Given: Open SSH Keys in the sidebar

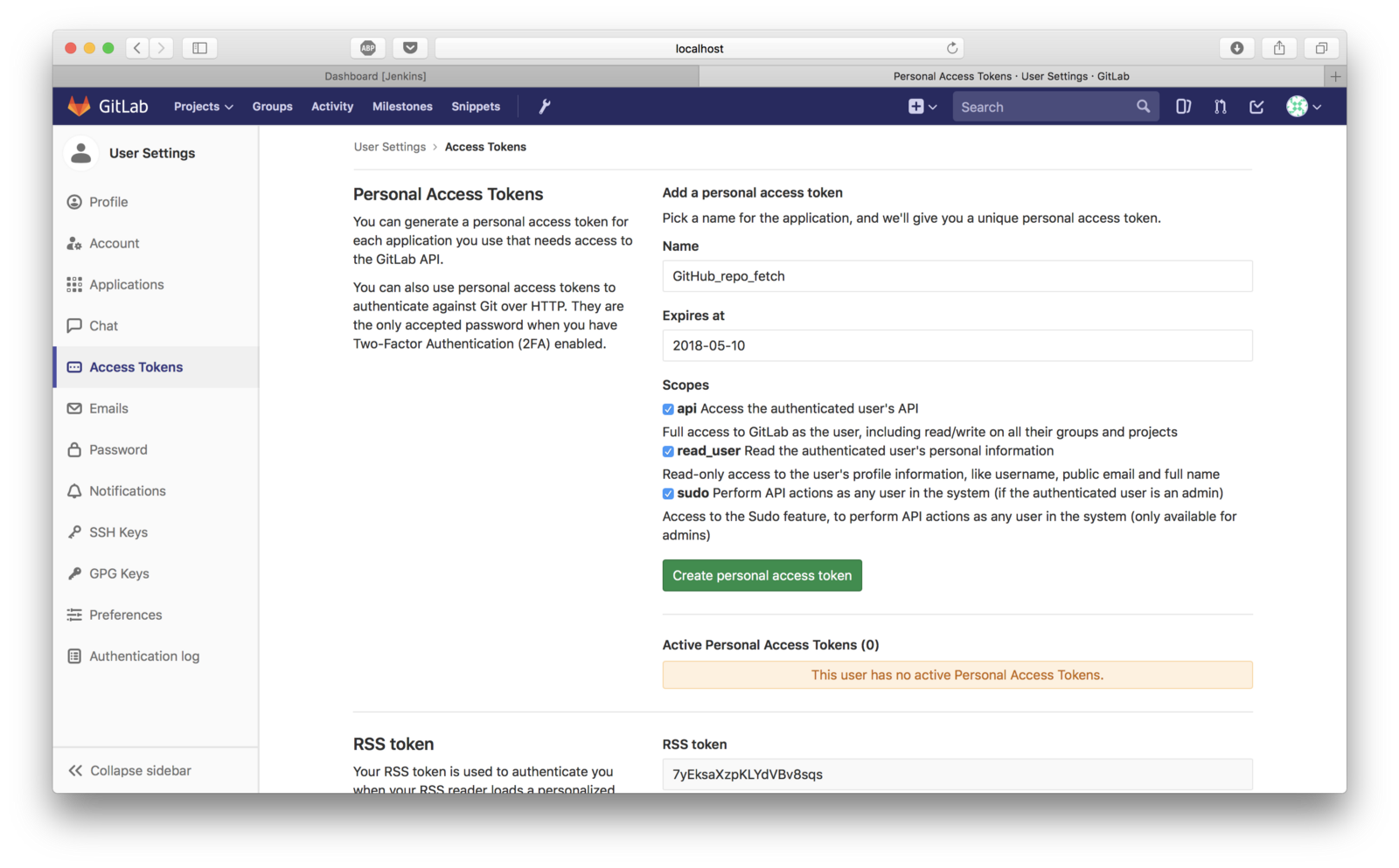Looking at the screenshot, I should click(118, 532).
